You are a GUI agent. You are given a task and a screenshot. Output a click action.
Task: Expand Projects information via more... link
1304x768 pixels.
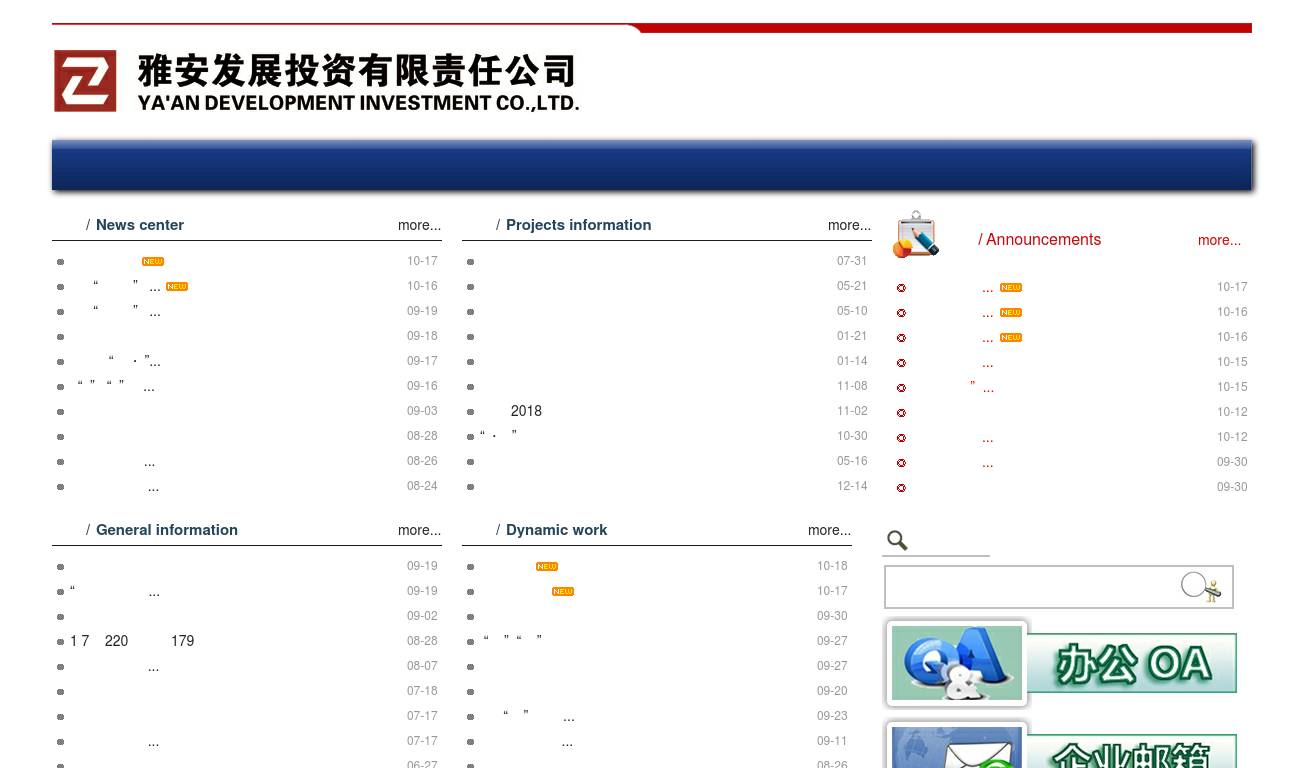pyautogui.click(x=849, y=226)
